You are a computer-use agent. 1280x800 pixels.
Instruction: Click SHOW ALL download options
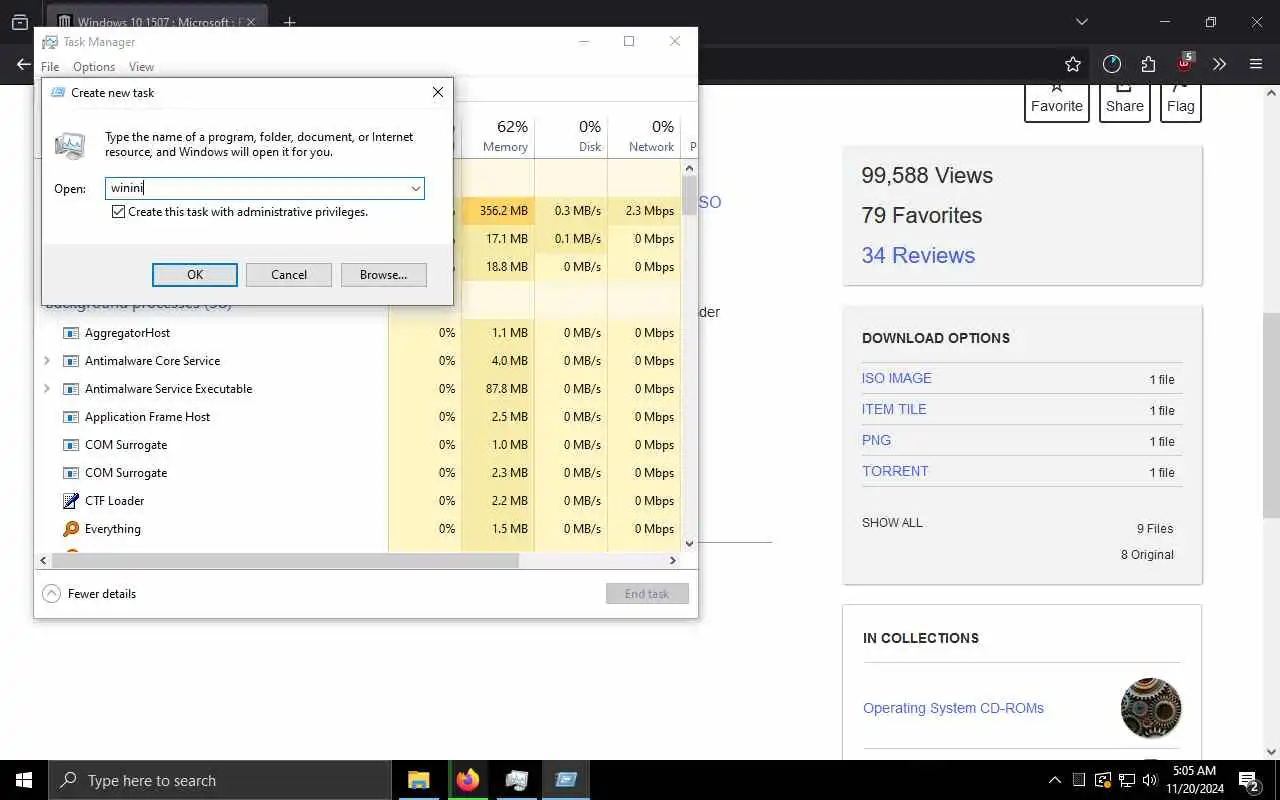pos(892,523)
